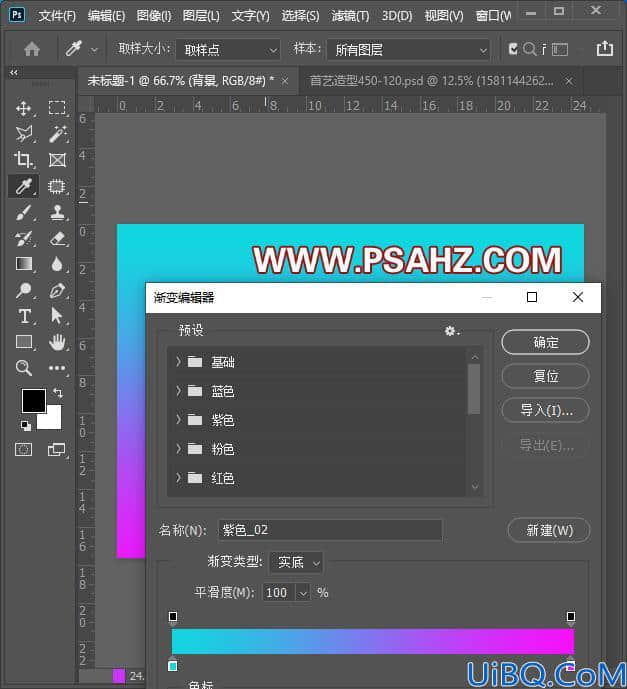627x689 pixels.
Task: Reset default foreground and background colors
Action: coord(26,426)
